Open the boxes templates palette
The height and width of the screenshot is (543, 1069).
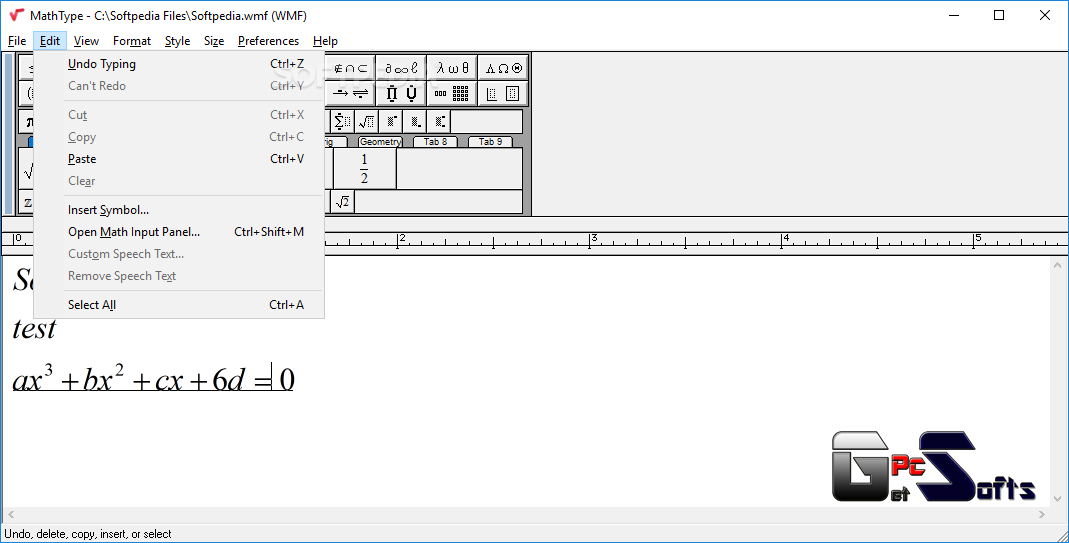pos(503,93)
